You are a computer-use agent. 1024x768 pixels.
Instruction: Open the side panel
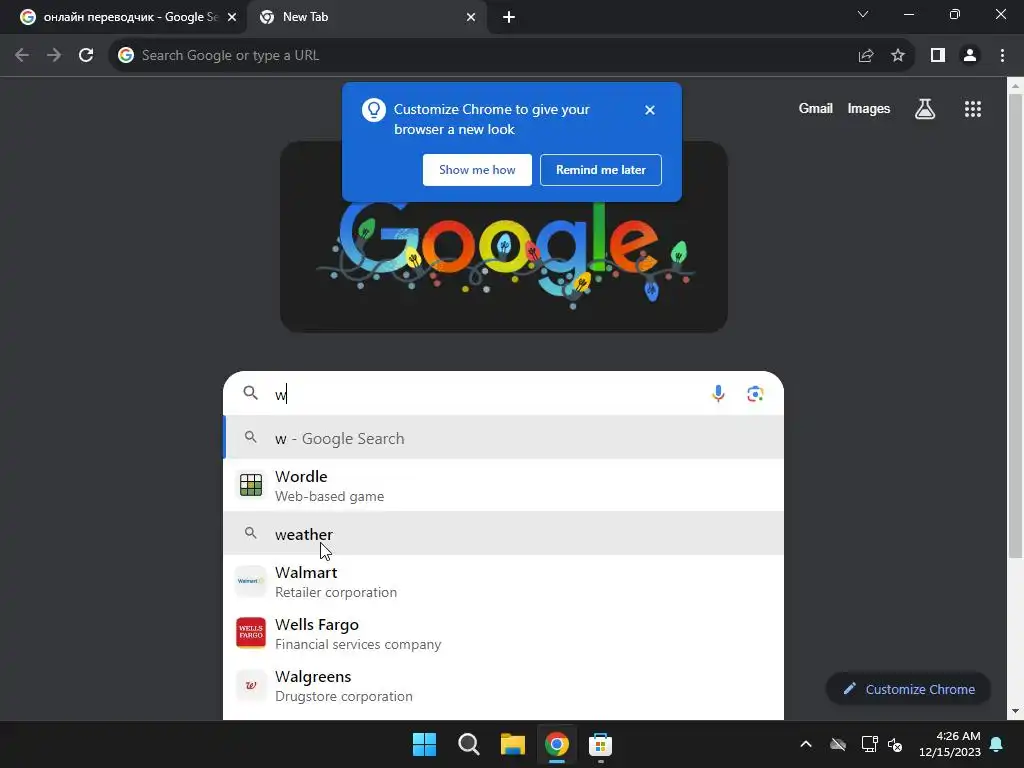(x=938, y=56)
